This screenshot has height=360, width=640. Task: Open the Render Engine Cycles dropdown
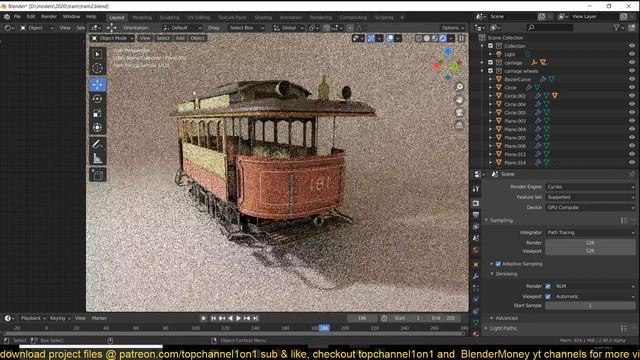click(x=590, y=187)
